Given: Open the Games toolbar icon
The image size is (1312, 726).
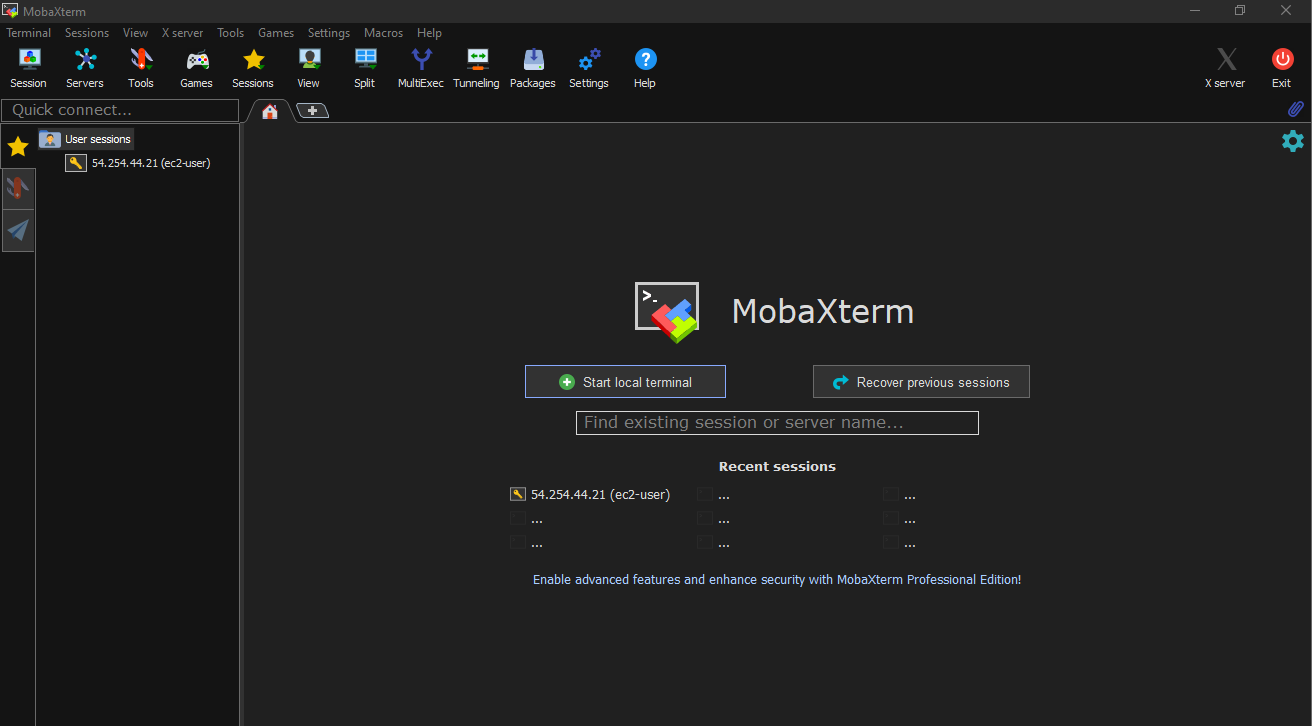Looking at the screenshot, I should tap(197, 68).
